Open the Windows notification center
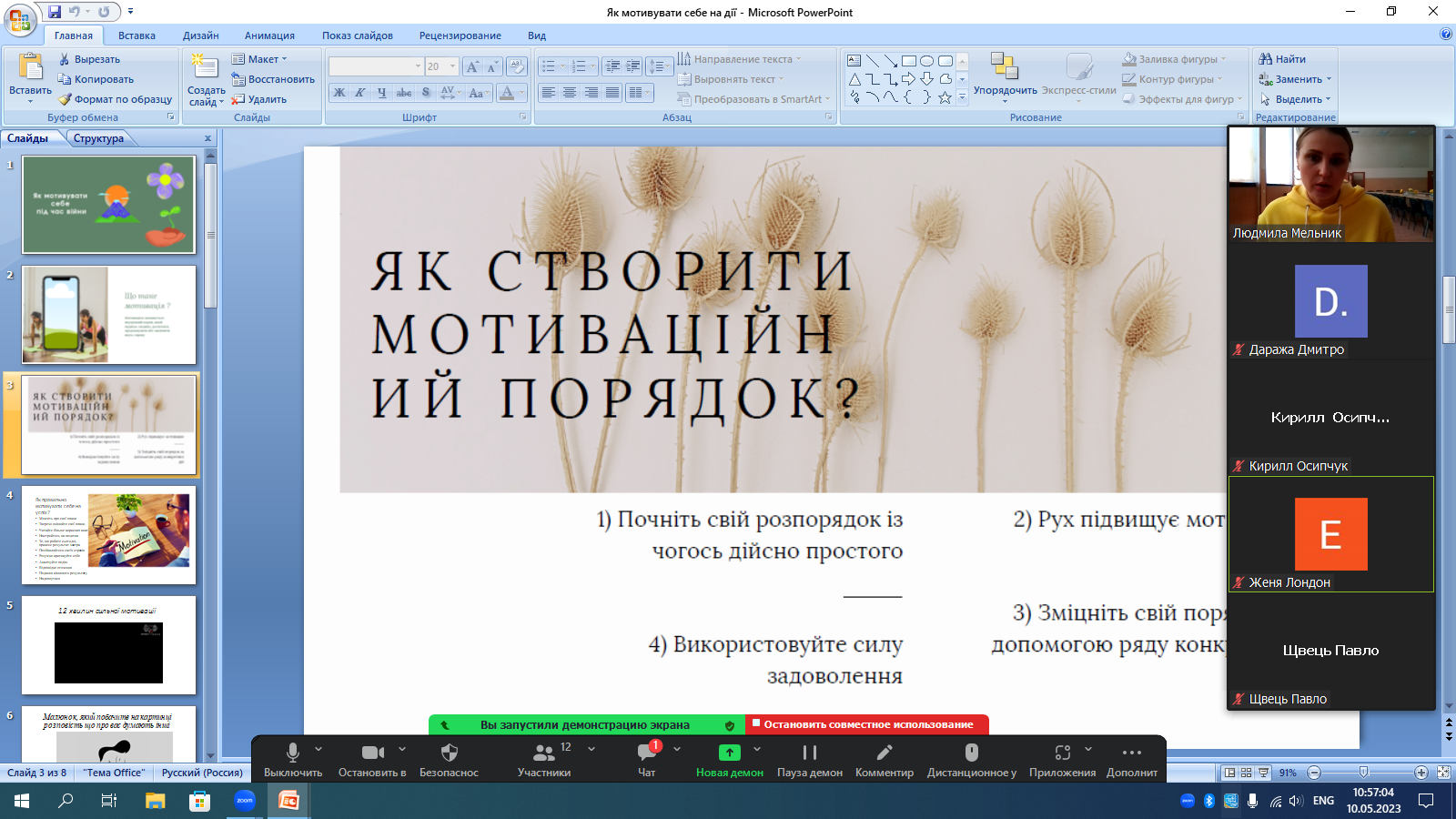 coord(1426,801)
